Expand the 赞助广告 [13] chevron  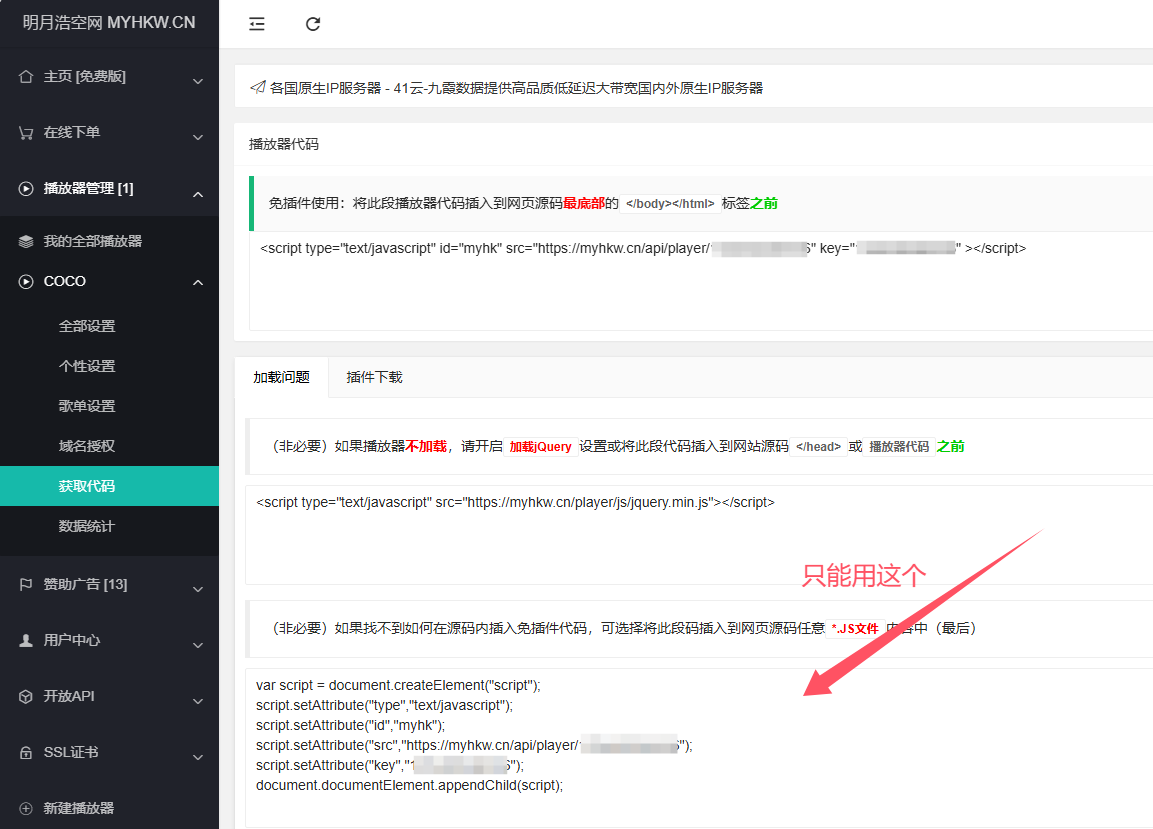198,589
